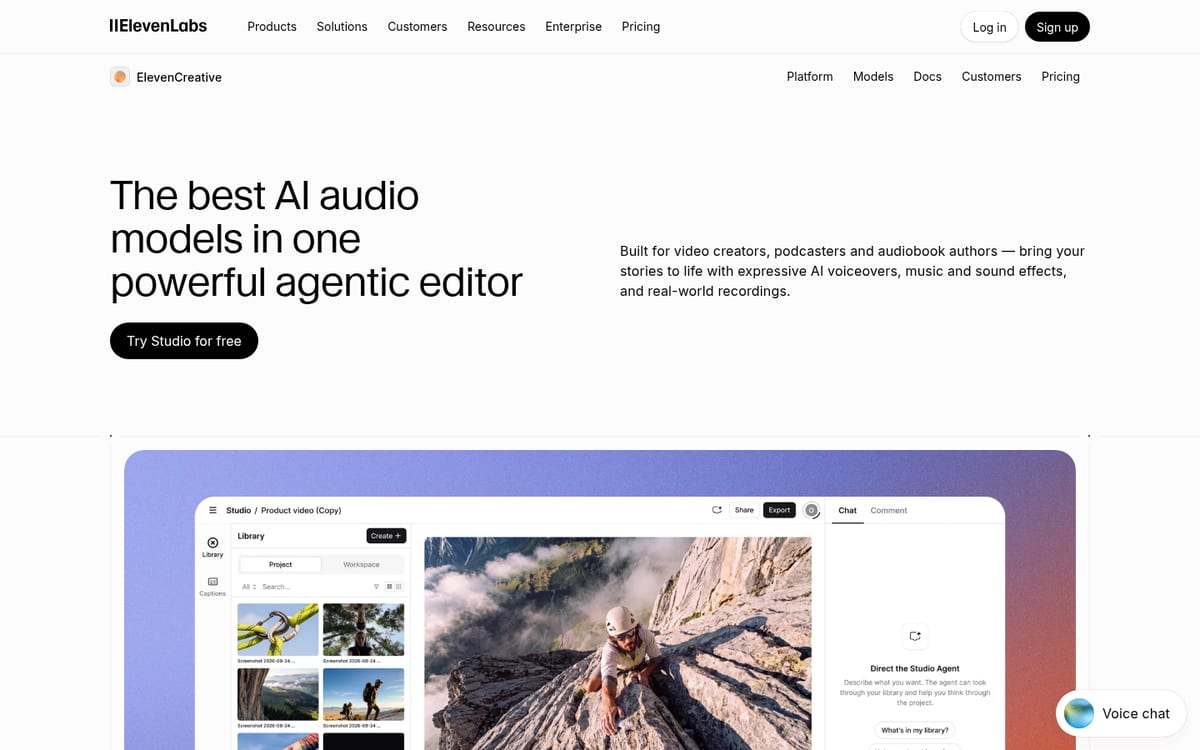
Task: Open the Customers top menu
Action: (x=417, y=27)
